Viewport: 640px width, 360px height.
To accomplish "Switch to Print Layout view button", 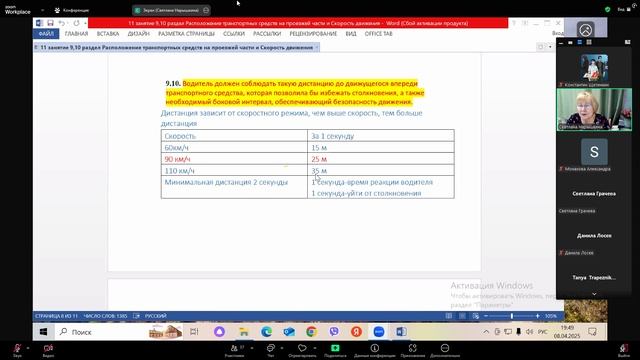I will [462, 316].
